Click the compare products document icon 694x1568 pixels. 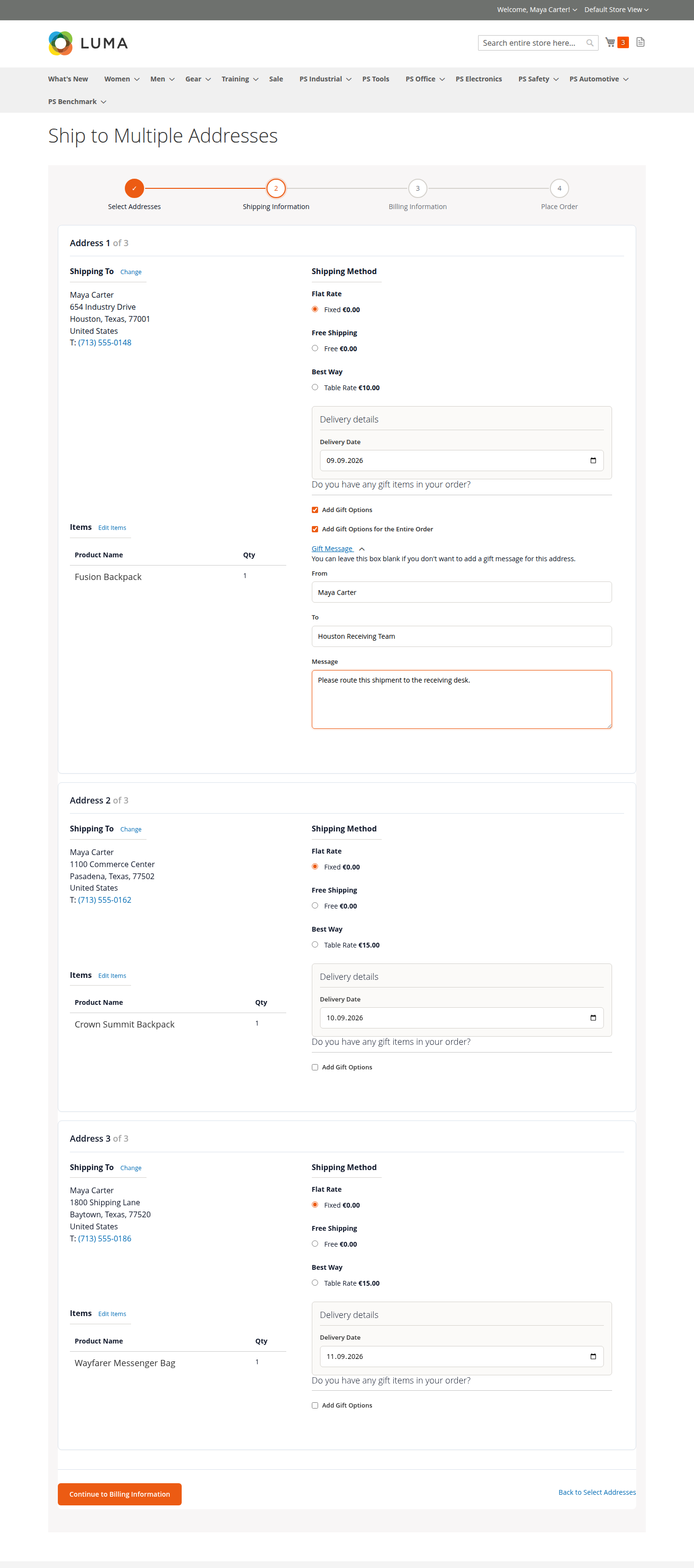(x=640, y=42)
